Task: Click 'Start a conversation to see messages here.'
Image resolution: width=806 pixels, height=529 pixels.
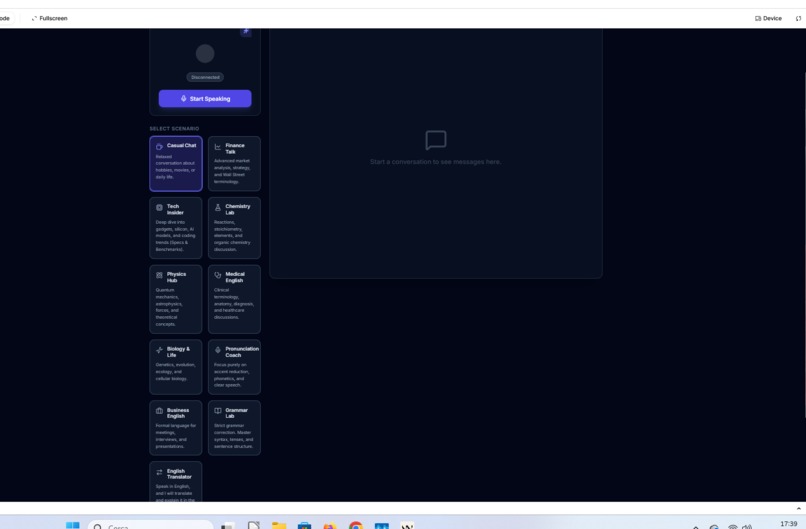Action: [x=435, y=161]
